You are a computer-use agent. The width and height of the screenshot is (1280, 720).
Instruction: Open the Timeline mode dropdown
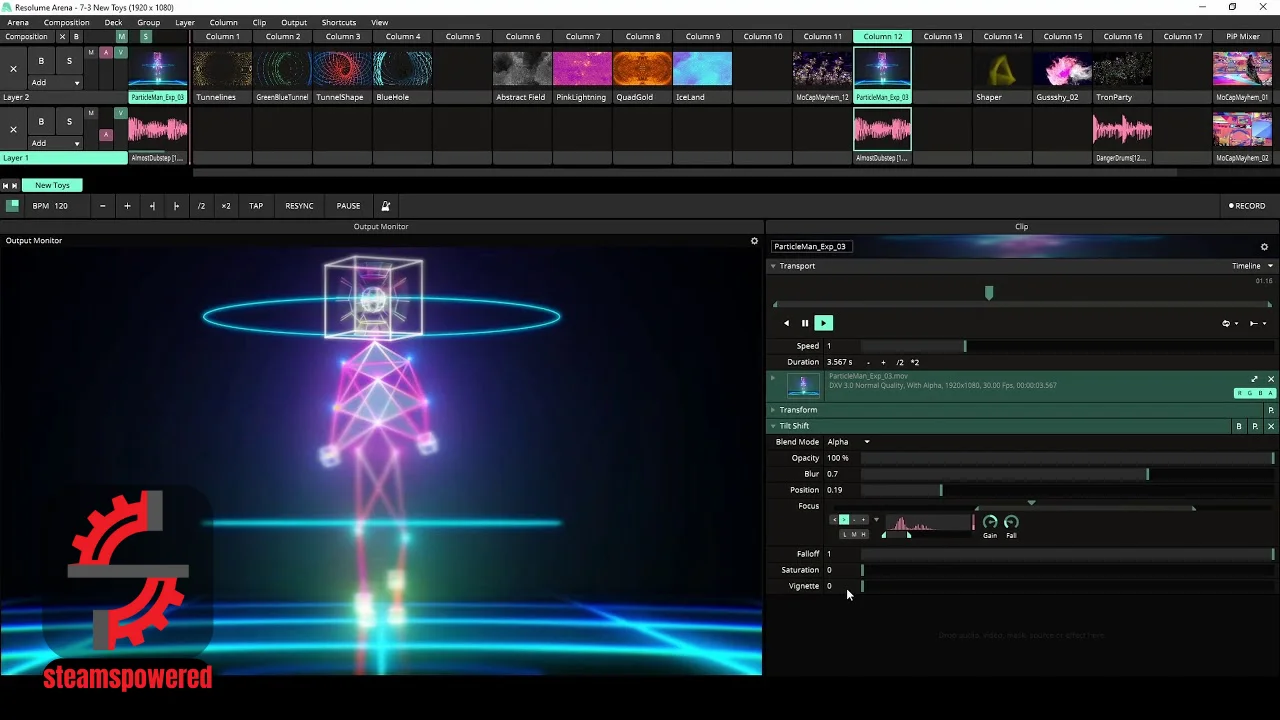pos(1252,266)
